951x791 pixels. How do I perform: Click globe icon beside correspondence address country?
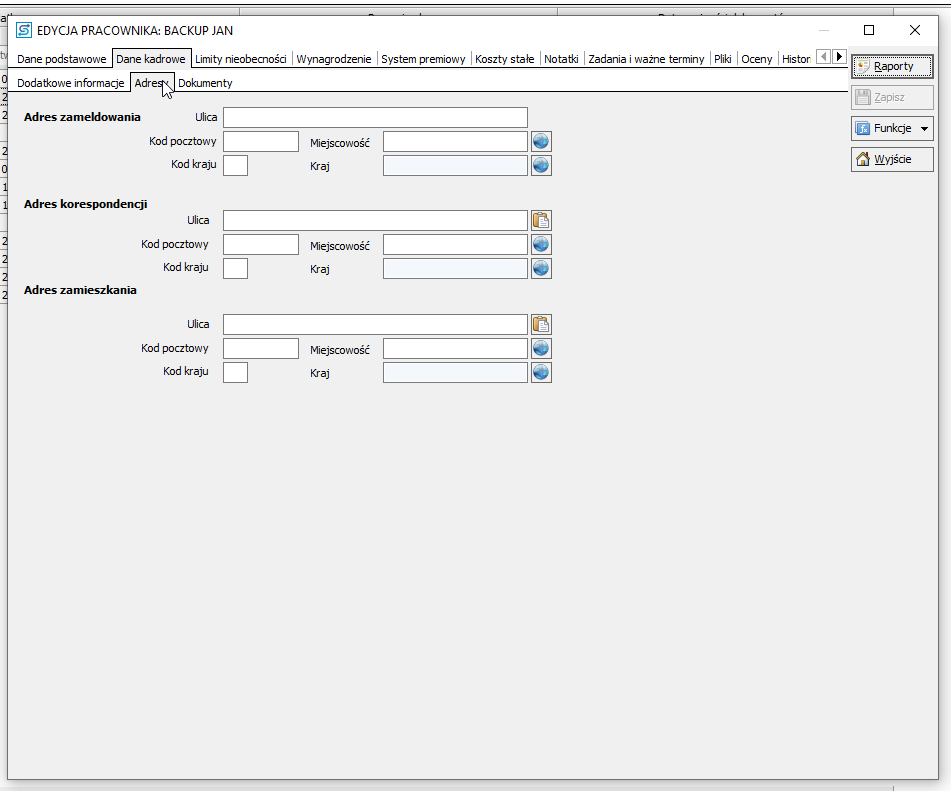(541, 268)
